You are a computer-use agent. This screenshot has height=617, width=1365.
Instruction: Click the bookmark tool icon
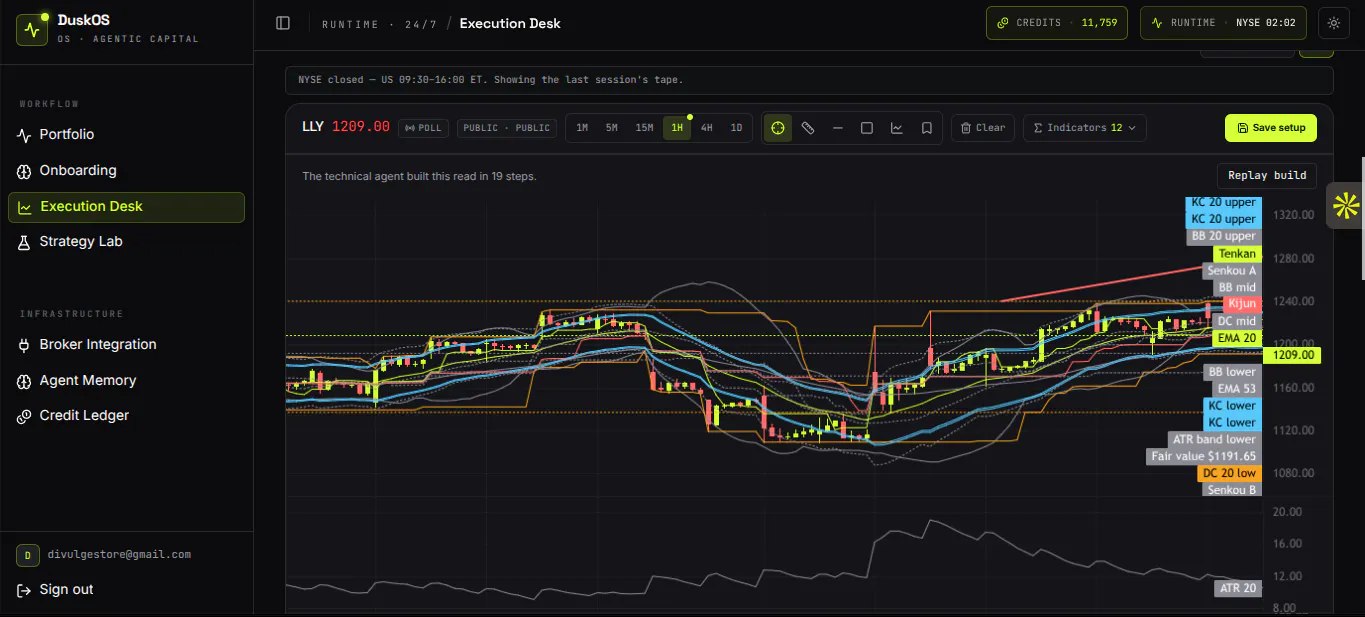(927, 128)
